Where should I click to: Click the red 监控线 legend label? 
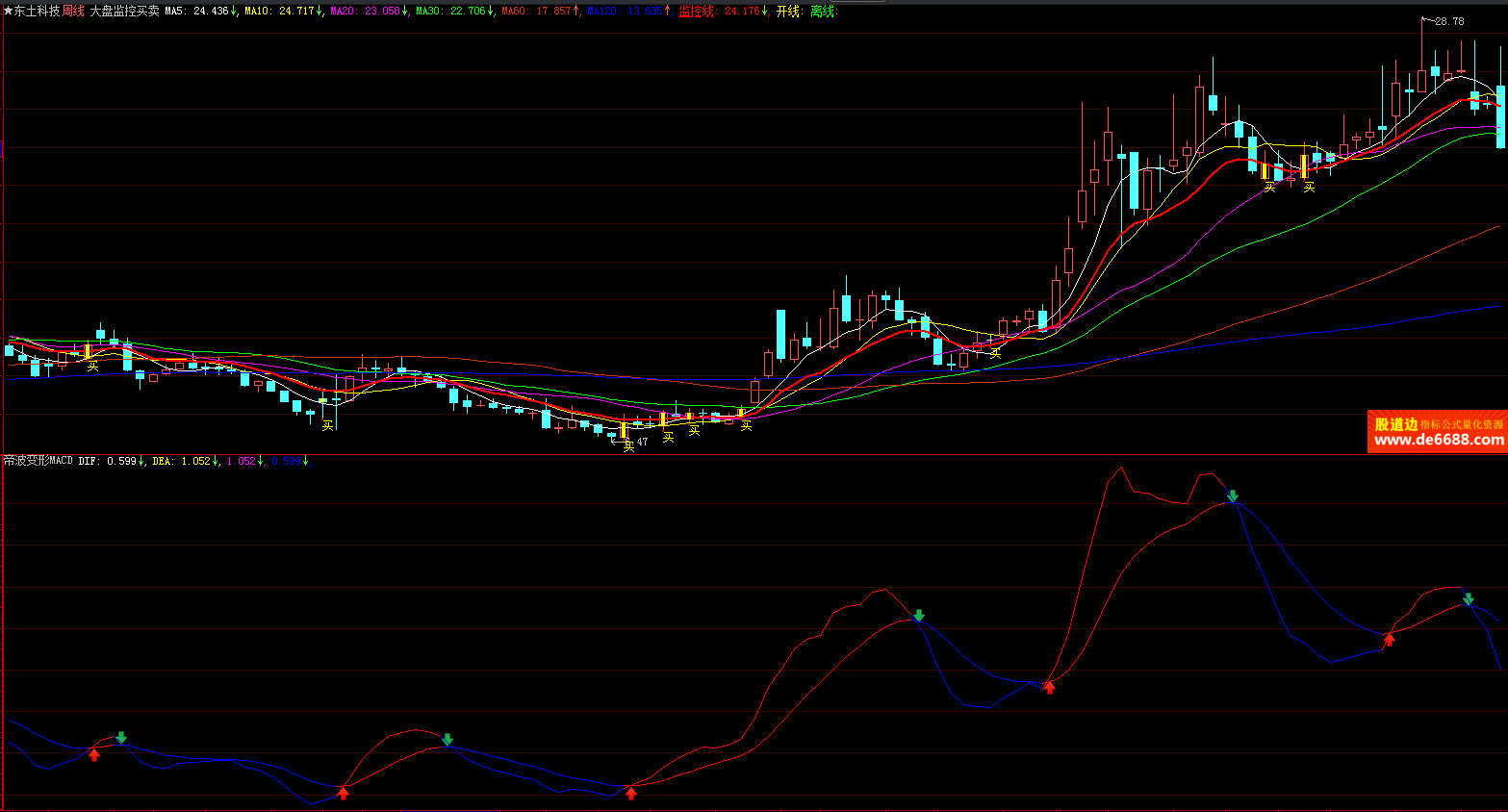click(x=719, y=12)
